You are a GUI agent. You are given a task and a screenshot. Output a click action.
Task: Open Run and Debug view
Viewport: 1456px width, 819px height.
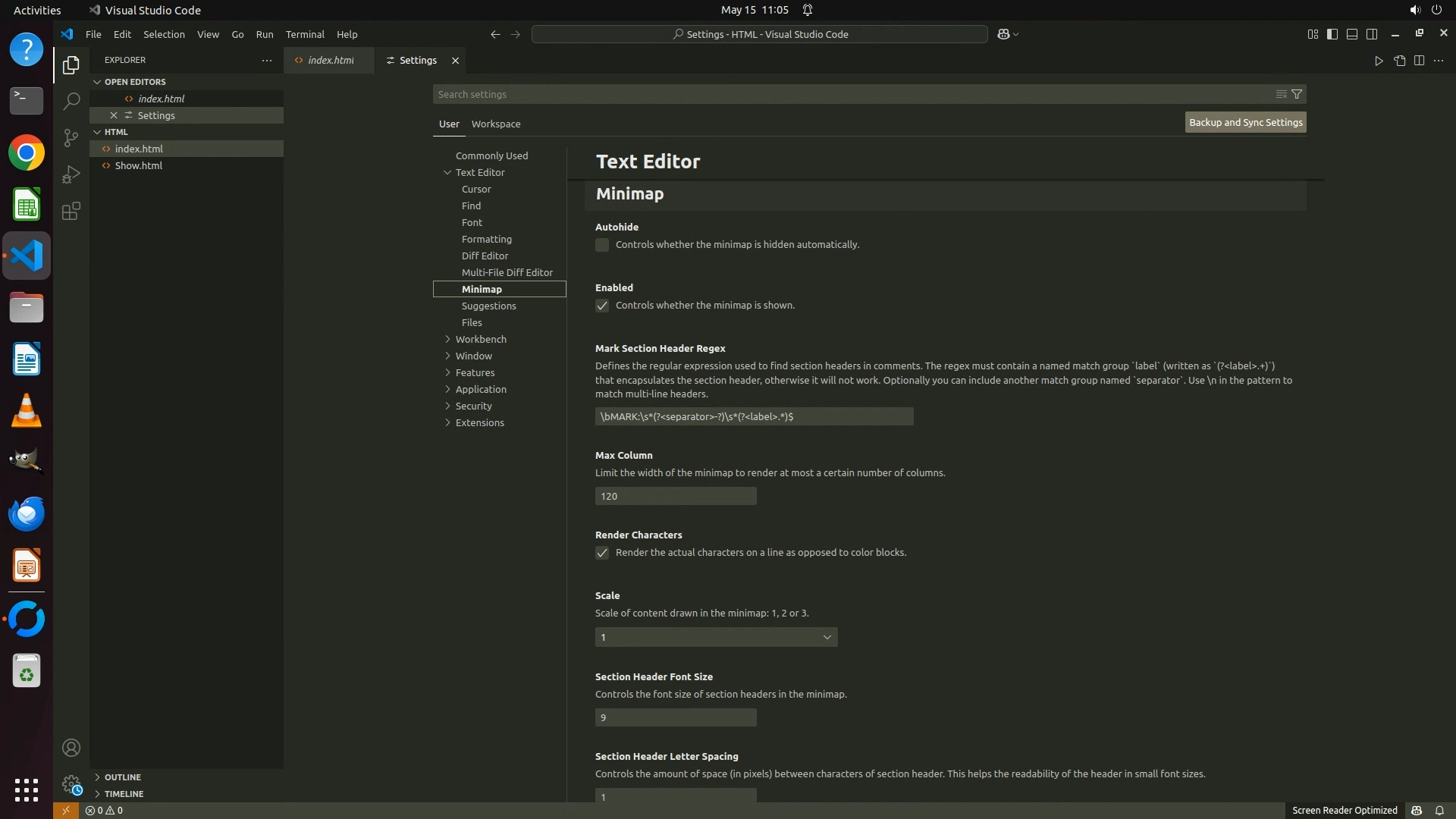pyautogui.click(x=71, y=174)
